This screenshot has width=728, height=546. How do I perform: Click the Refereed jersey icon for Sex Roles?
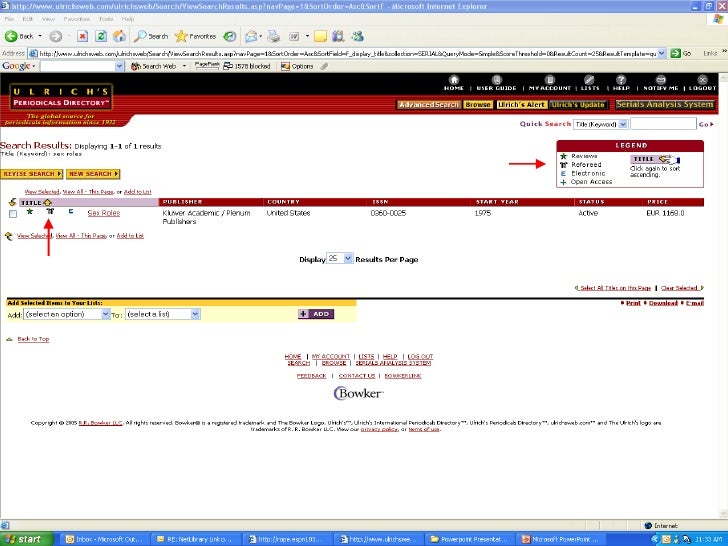[x=50, y=211]
